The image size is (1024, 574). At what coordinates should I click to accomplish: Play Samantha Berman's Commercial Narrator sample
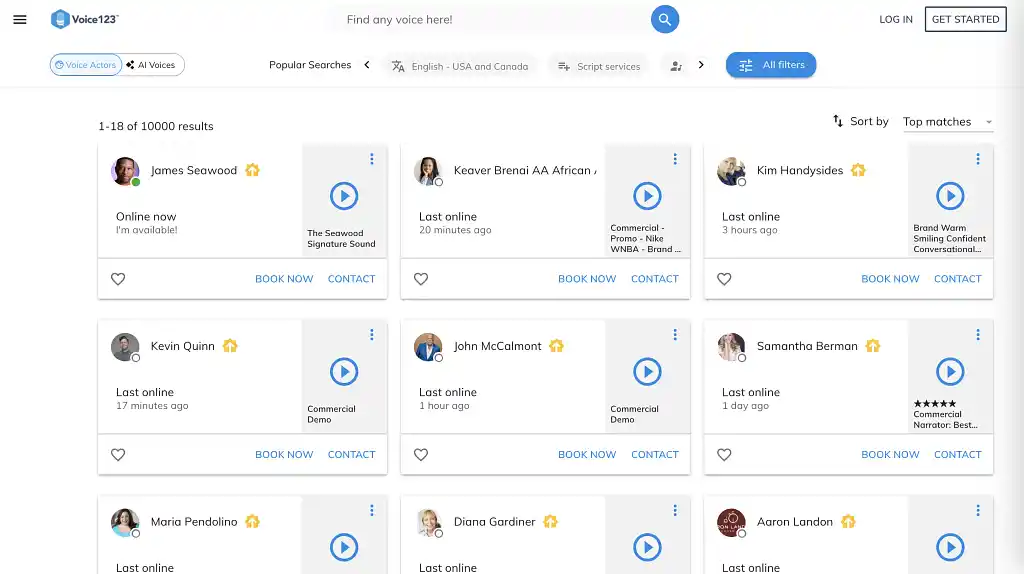[950, 372]
